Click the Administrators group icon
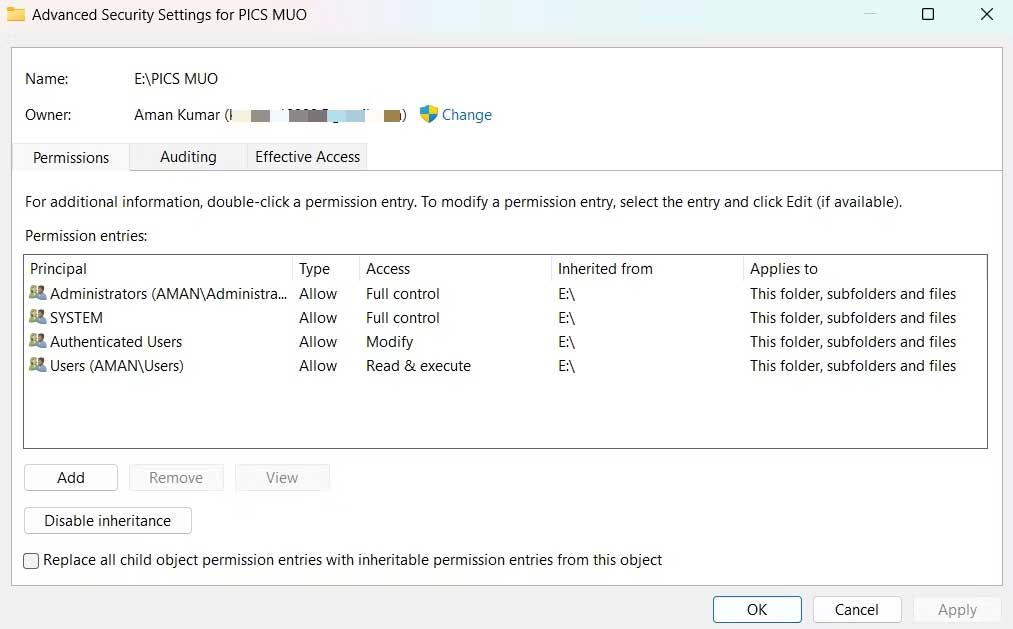 (38, 293)
